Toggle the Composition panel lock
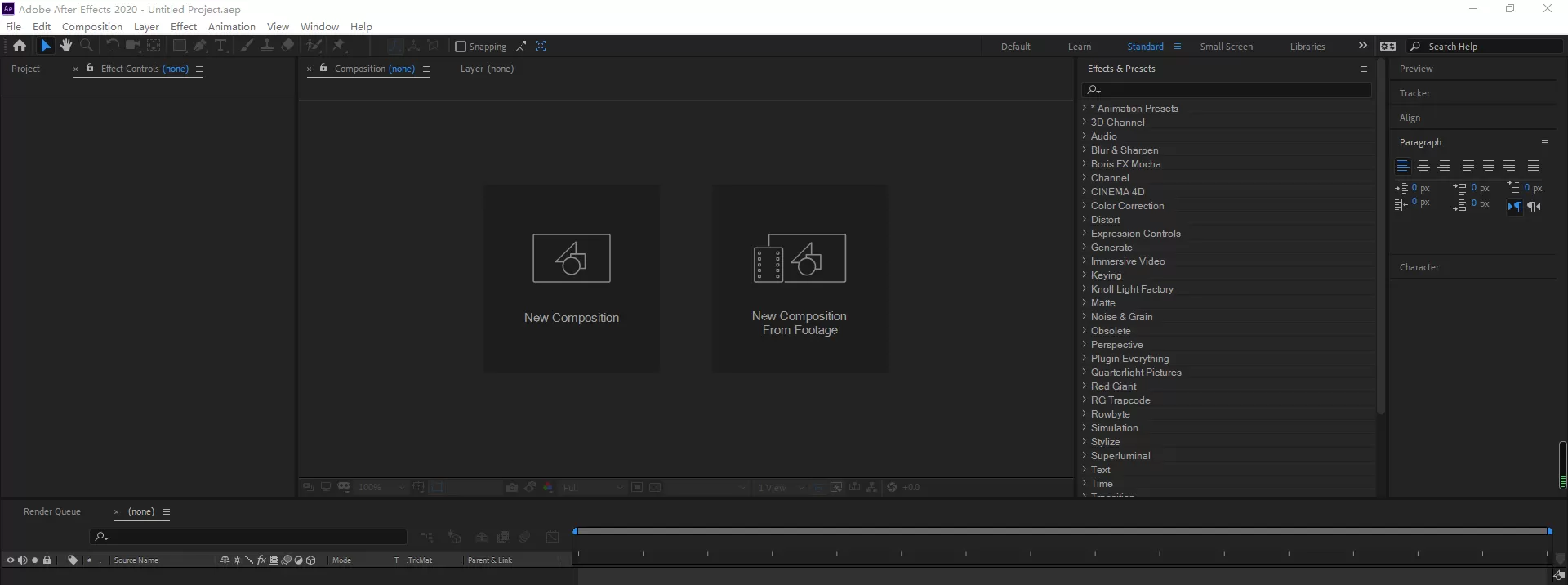 point(323,69)
